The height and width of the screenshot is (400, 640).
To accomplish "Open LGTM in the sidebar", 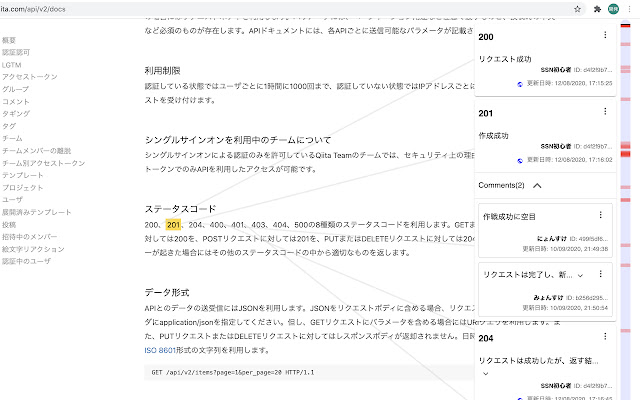I will [x=11, y=65].
